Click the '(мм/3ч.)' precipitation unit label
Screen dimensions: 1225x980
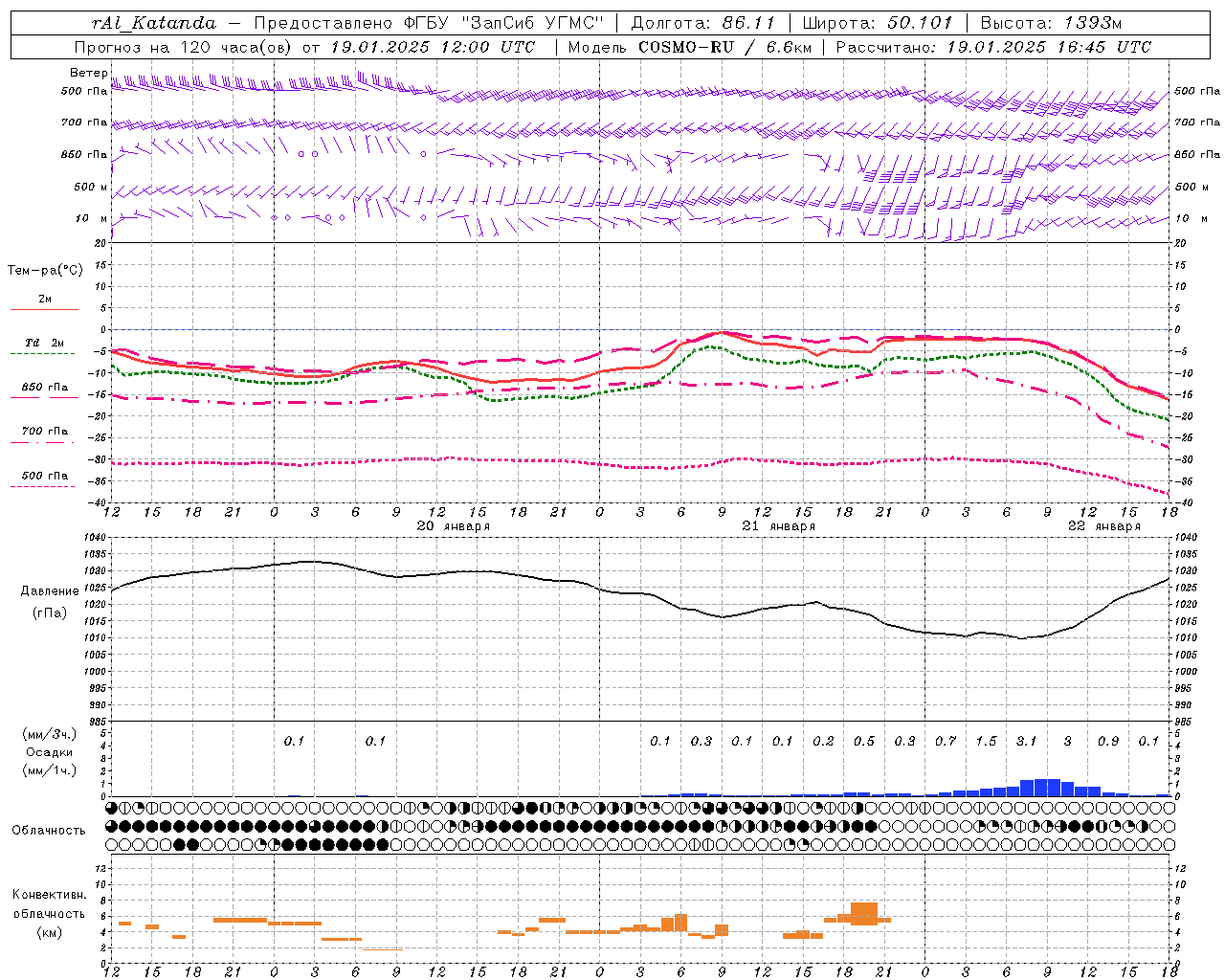click(50, 735)
